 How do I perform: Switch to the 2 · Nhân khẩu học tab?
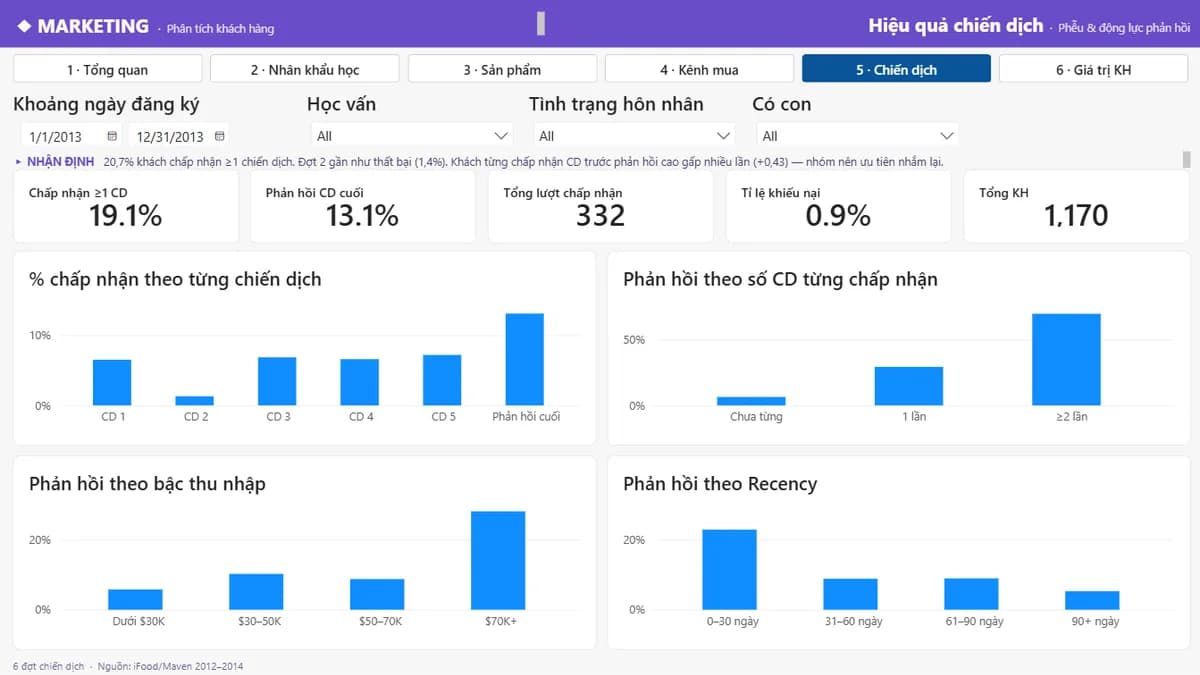(305, 69)
